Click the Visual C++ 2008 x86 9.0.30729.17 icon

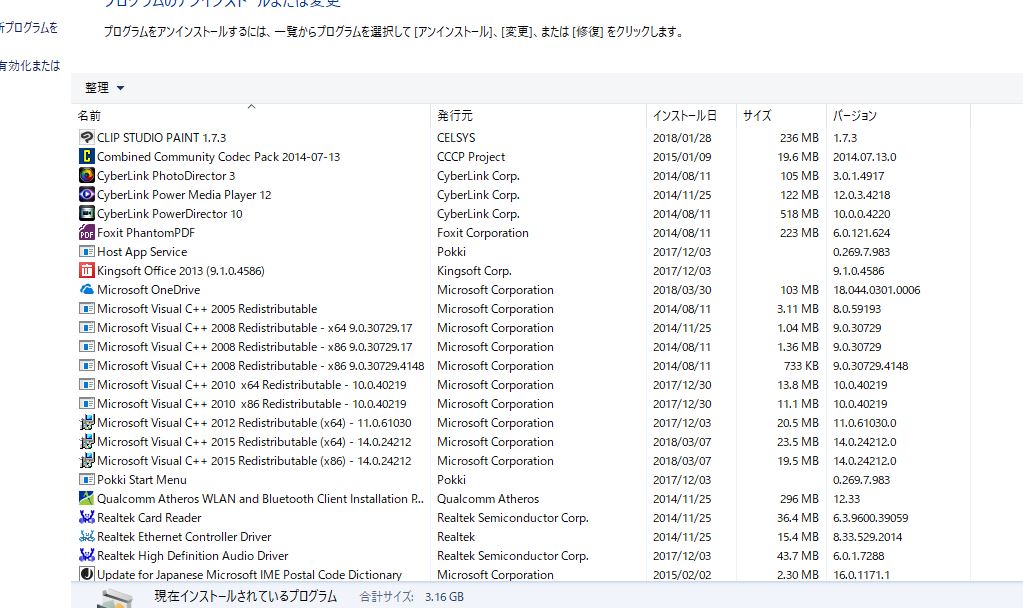click(87, 346)
